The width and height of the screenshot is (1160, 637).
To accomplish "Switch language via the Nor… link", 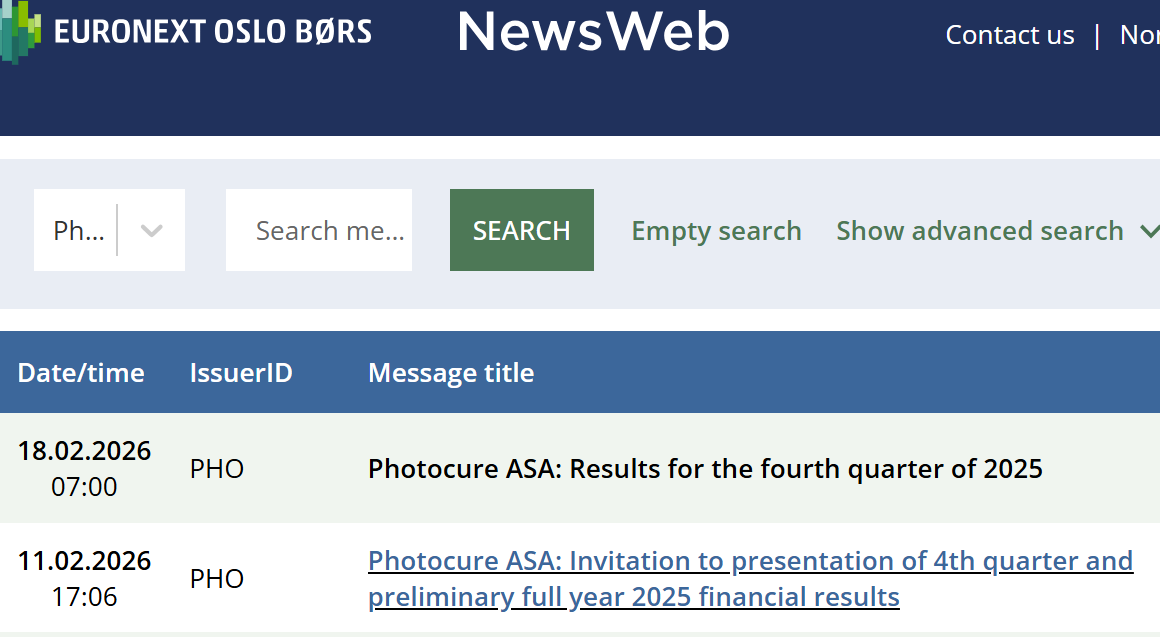I will point(1139,35).
